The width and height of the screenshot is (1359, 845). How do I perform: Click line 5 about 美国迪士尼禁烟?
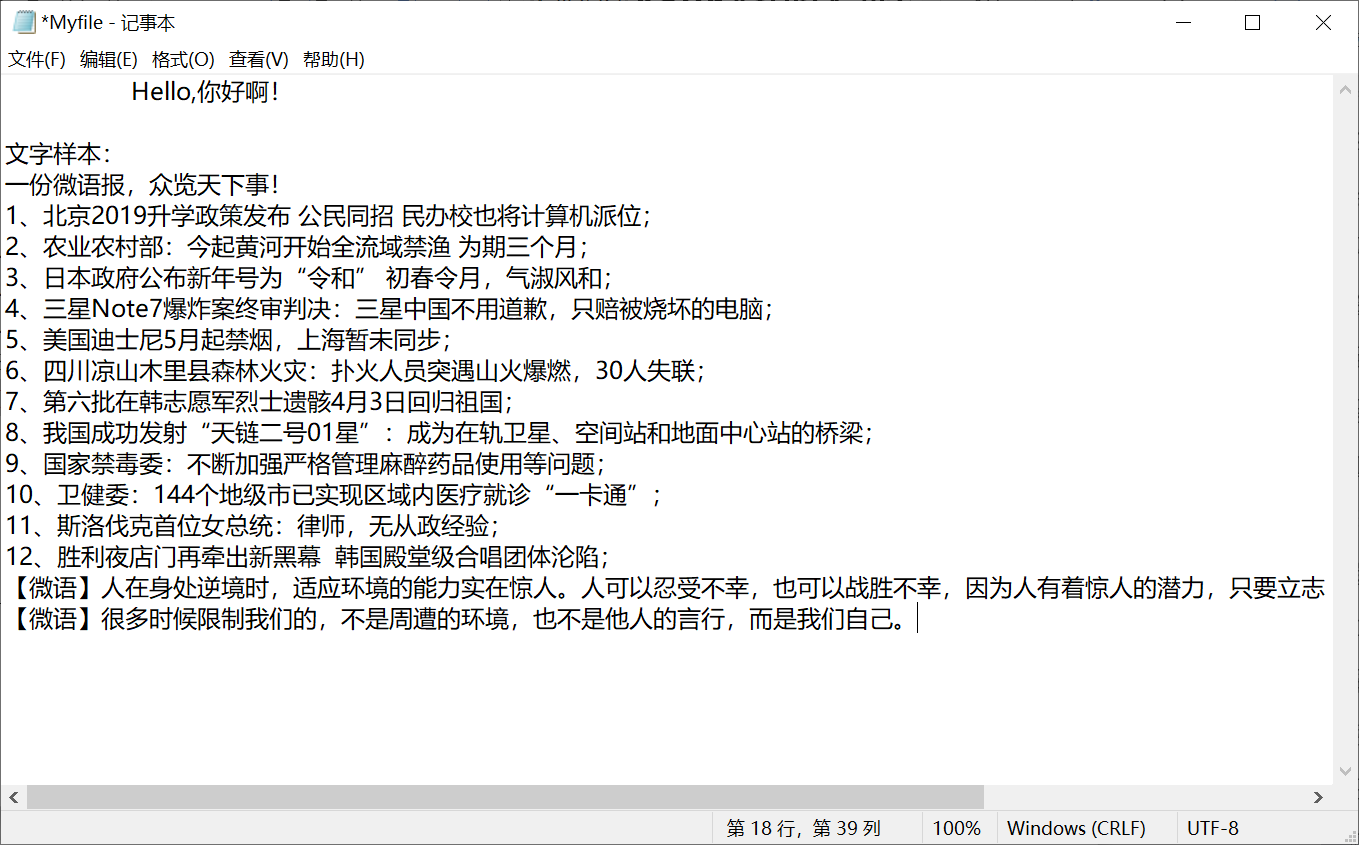(229, 340)
